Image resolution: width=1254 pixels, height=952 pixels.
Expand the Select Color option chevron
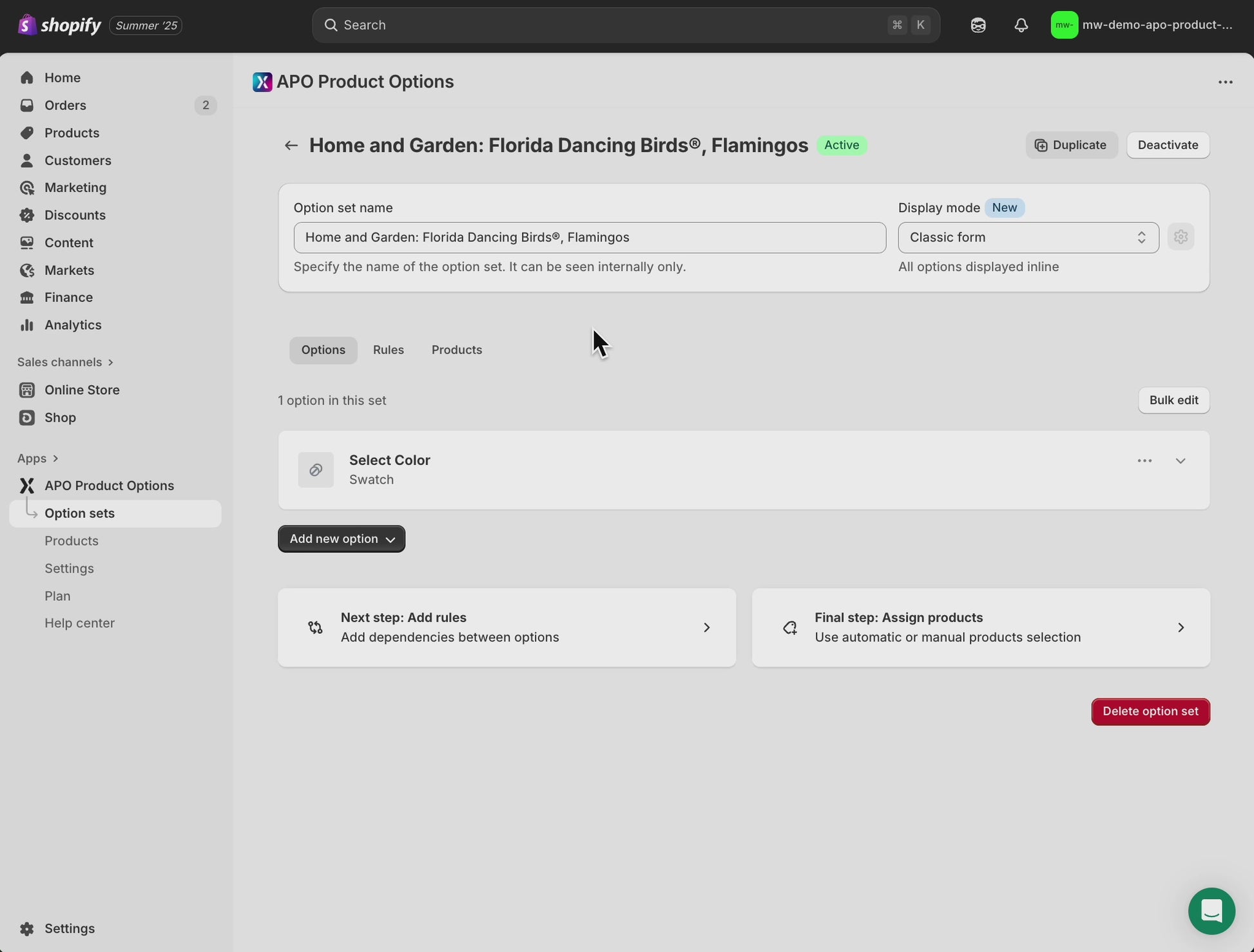(1181, 461)
